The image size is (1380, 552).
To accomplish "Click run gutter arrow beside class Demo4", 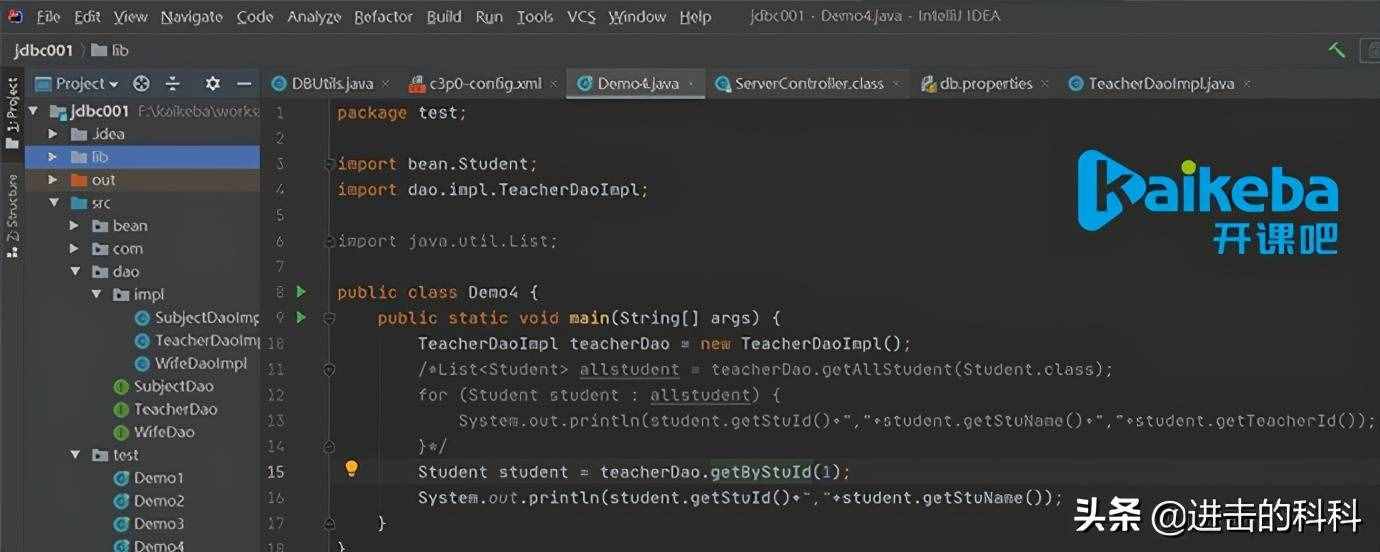I will [x=301, y=292].
